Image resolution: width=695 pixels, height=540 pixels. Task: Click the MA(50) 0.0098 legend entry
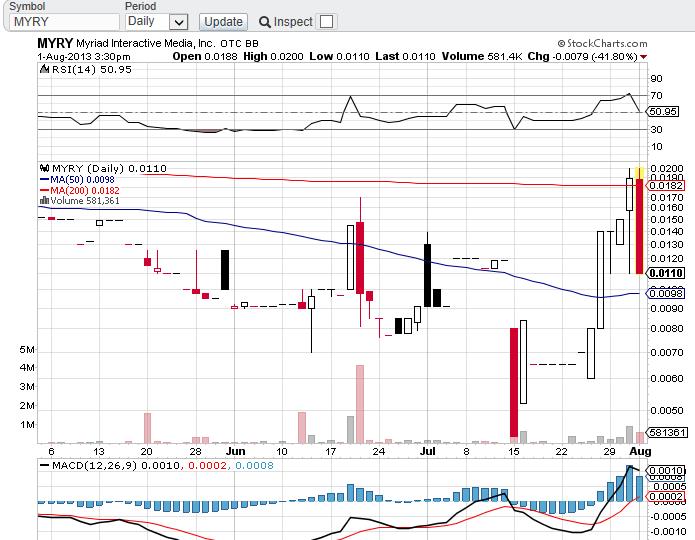pyautogui.click(x=77, y=180)
